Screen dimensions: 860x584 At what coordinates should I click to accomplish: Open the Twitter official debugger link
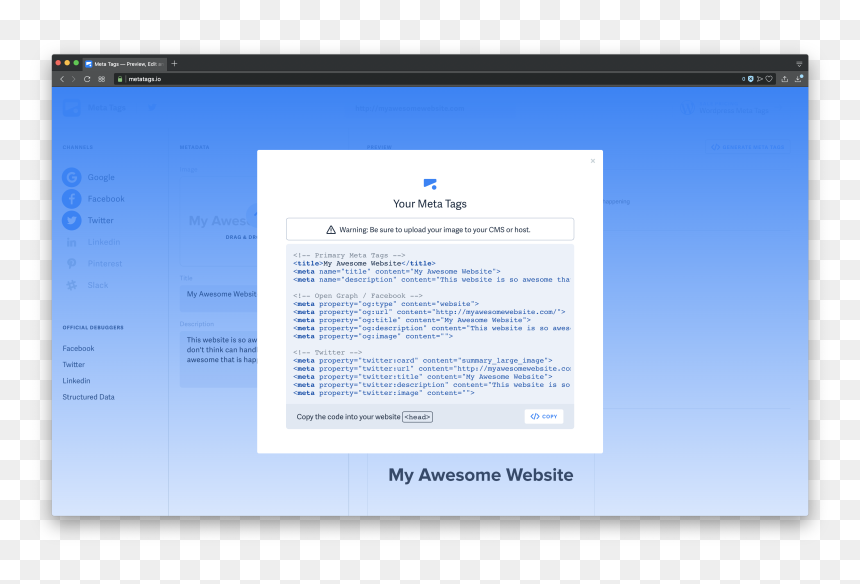pos(73,365)
